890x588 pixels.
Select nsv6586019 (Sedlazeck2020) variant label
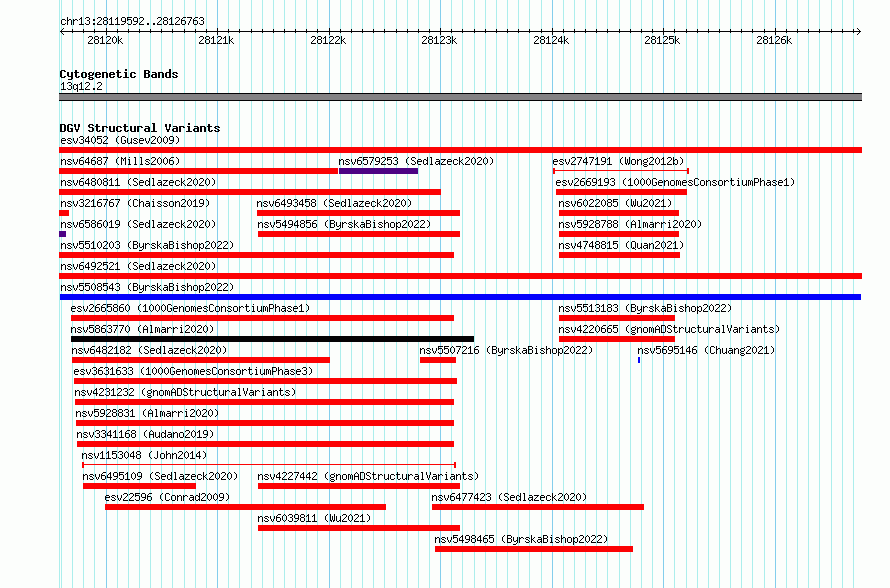click(x=138, y=224)
